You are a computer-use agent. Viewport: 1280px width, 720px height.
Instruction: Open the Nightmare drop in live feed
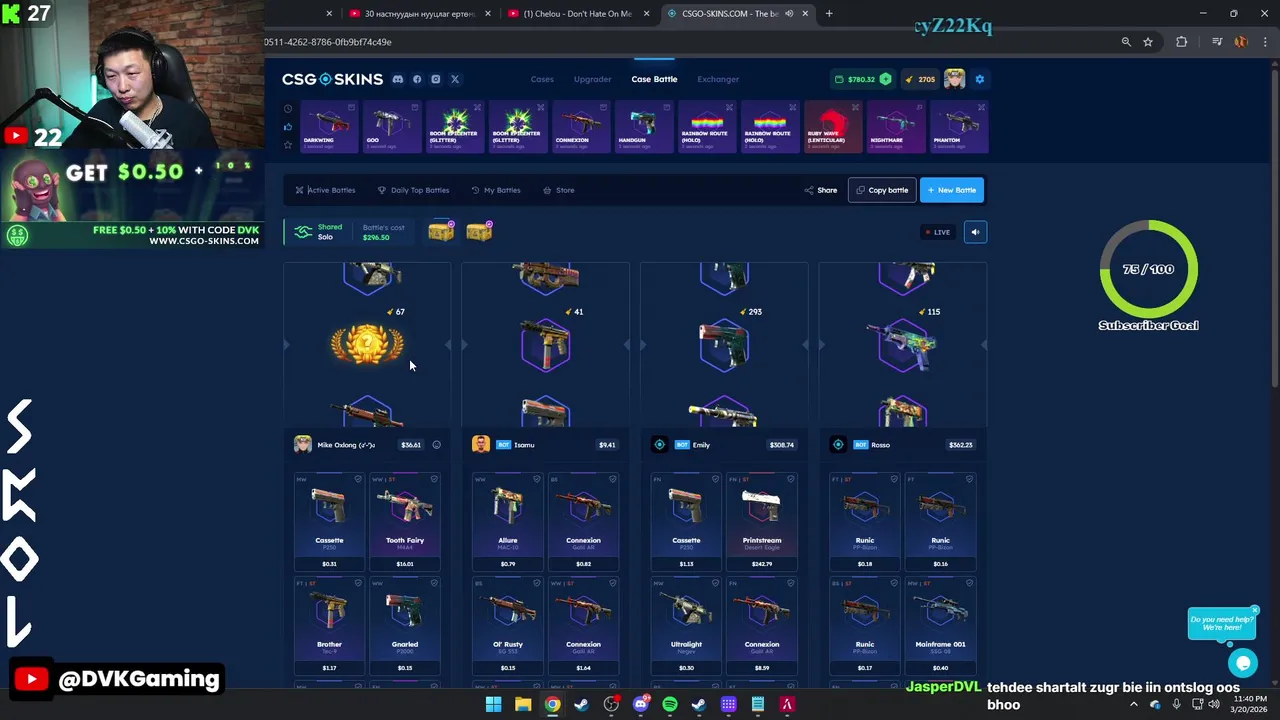896,127
